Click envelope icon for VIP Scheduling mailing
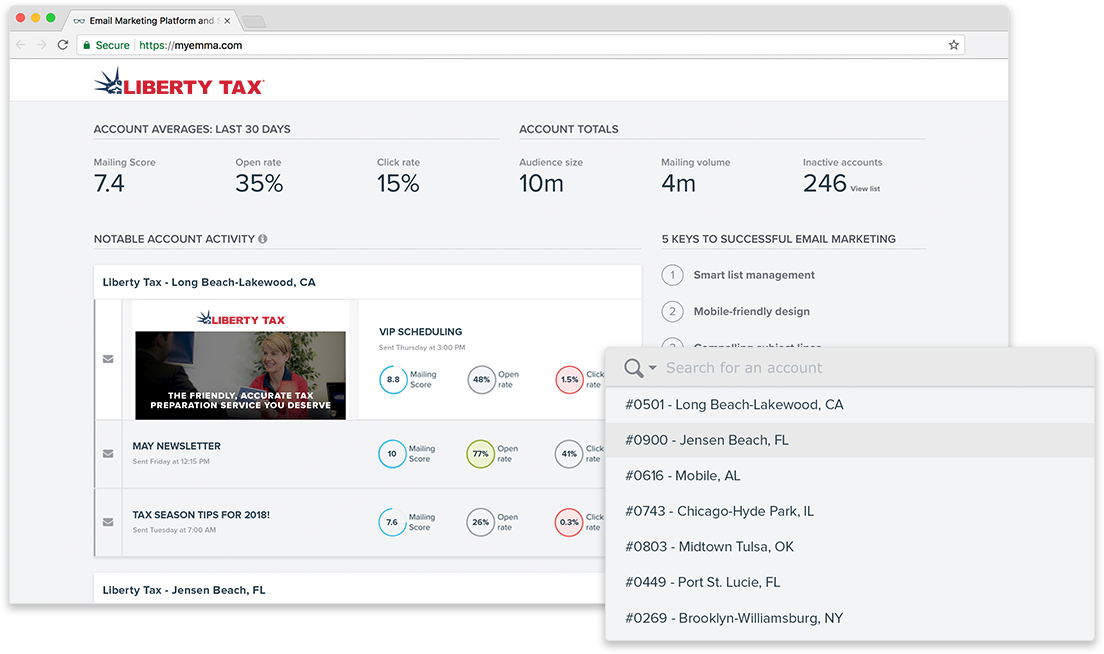 [x=108, y=359]
